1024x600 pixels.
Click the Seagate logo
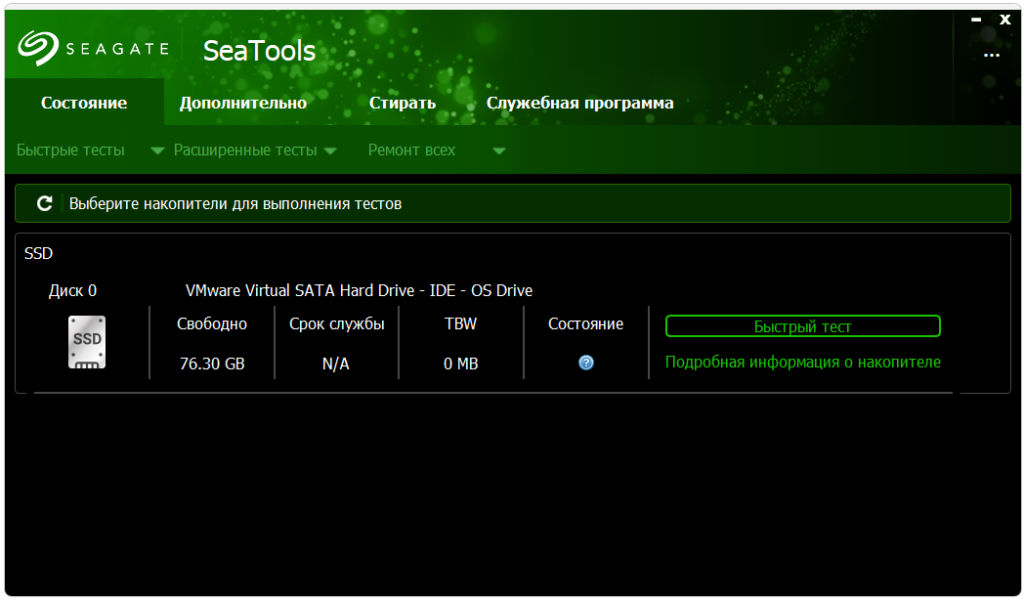93,48
